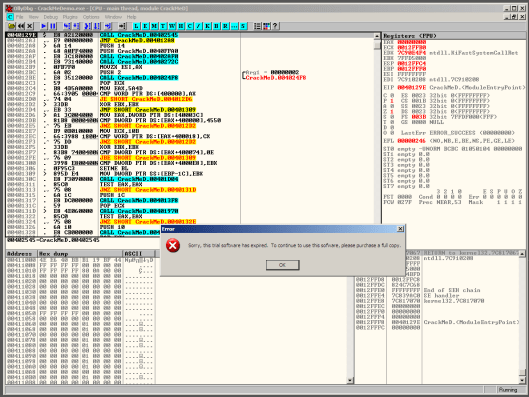The height and width of the screenshot is (397, 529).
Task: Click the Address column header in dump
Action: [x=22, y=254]
